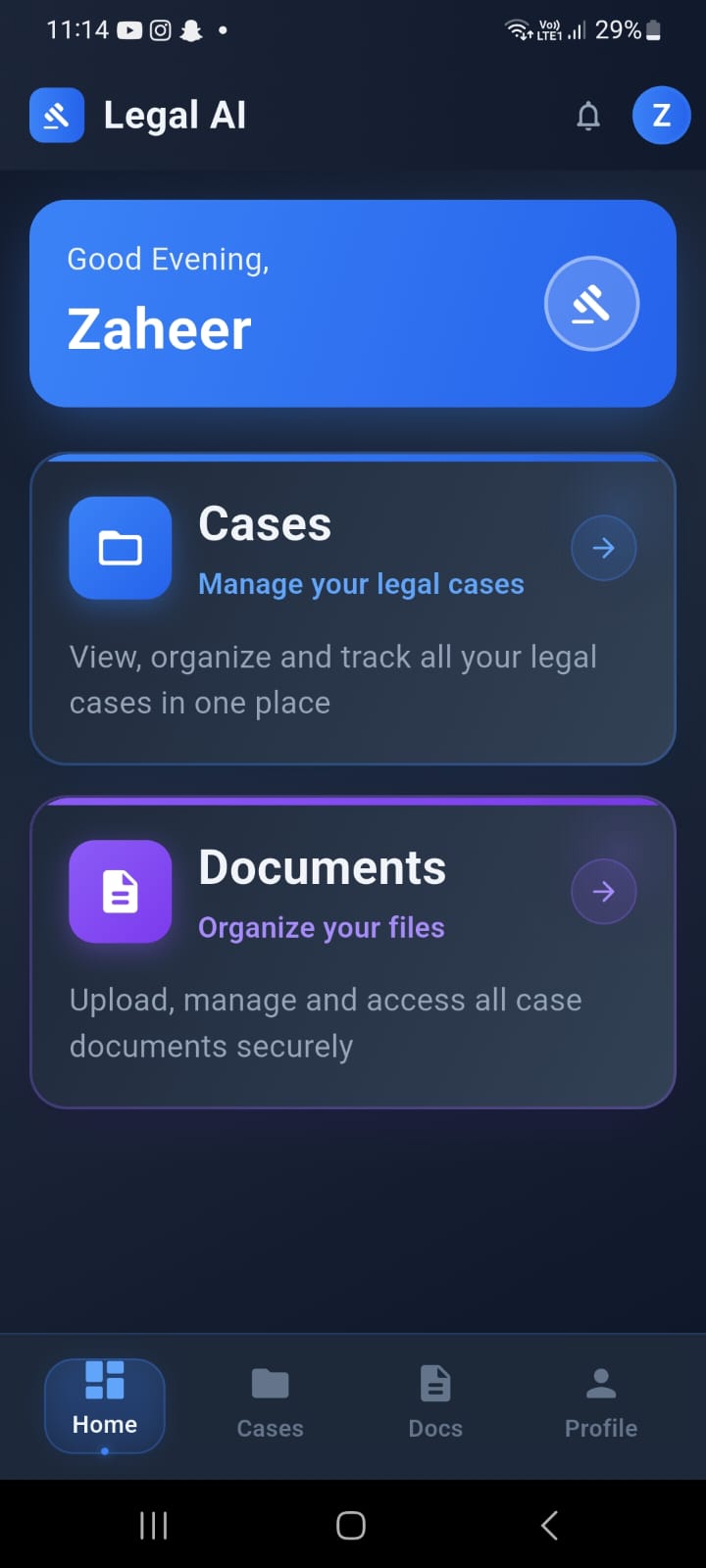Tap the purple document icon on Documents card
This screenshot has width=706, height=1568.
click(121, 891)
